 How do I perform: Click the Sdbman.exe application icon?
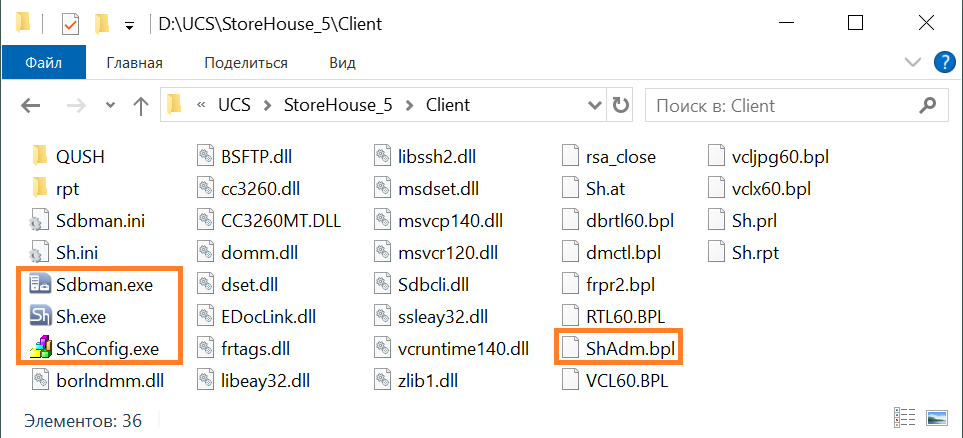click(x=40, y=285)
